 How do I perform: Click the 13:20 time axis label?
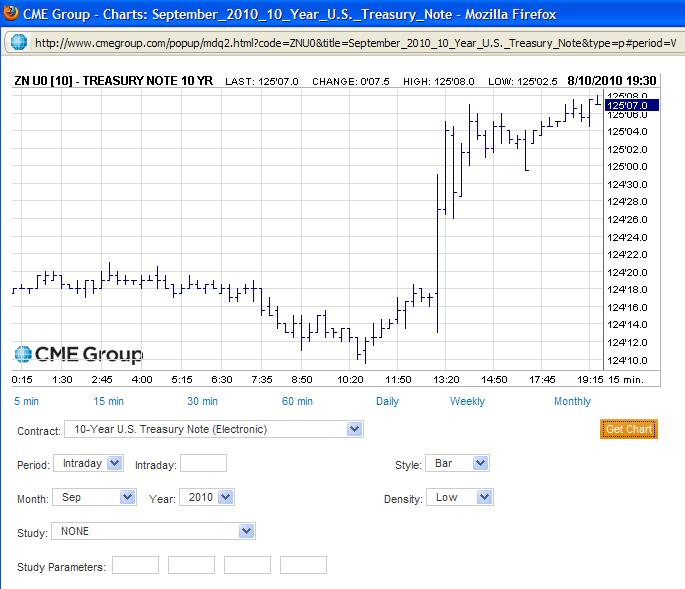(446, 380)
